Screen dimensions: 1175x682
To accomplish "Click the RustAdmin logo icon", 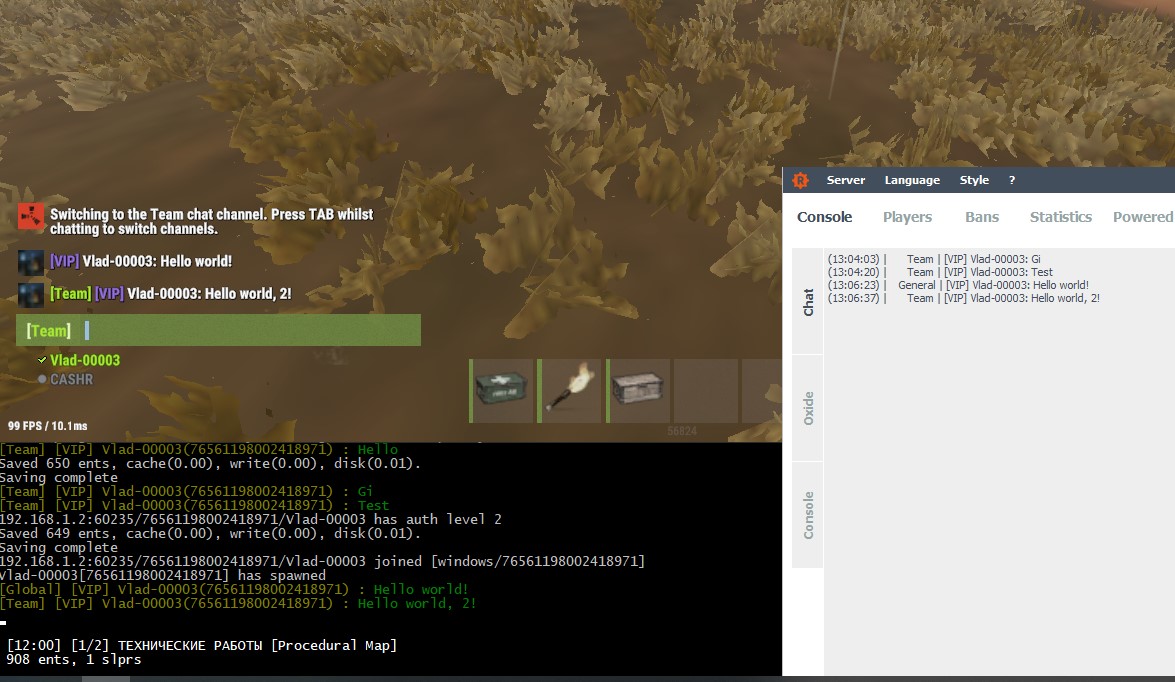I will tap(800, 180).
